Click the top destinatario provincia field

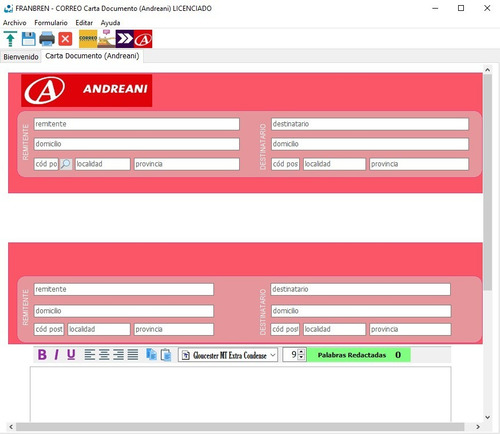click(419, 164)
